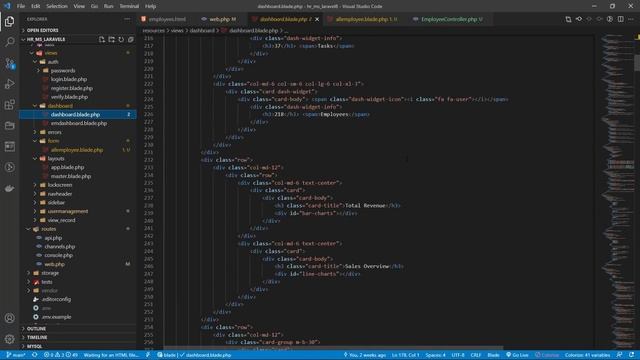Collapse the layouts folder
This screenshot has width=640, height=360.
pos(78,159)
